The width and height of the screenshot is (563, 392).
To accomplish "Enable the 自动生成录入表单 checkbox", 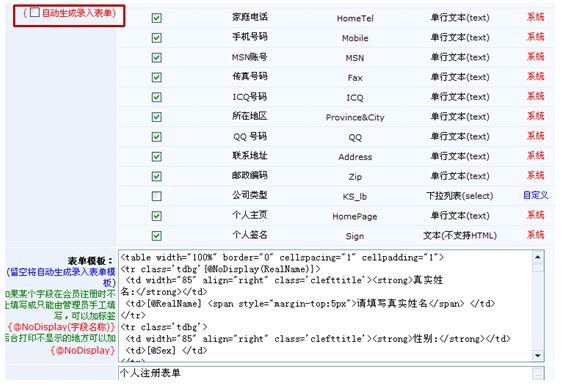I will pyautogui.click(x=35, y=13).
